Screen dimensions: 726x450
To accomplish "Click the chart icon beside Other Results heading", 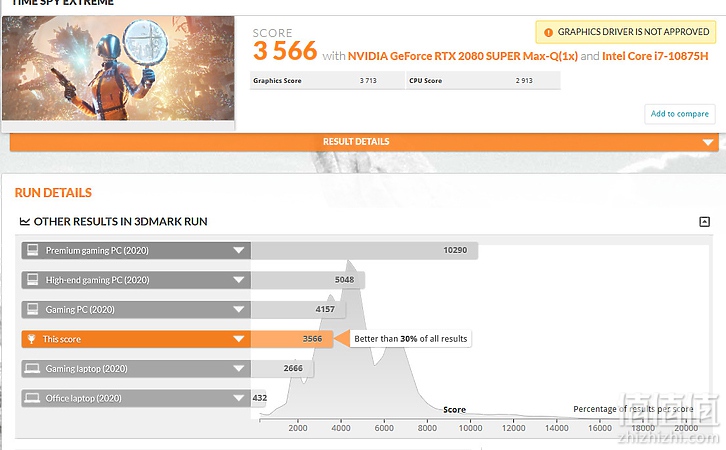I will (x=25, y=222).
